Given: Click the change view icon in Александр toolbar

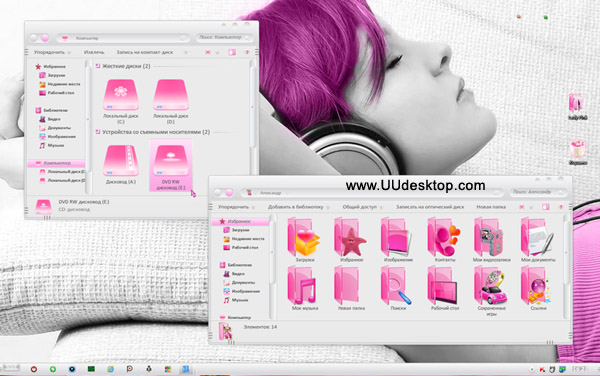Looking at the screenshot, I should click(522, 207).
